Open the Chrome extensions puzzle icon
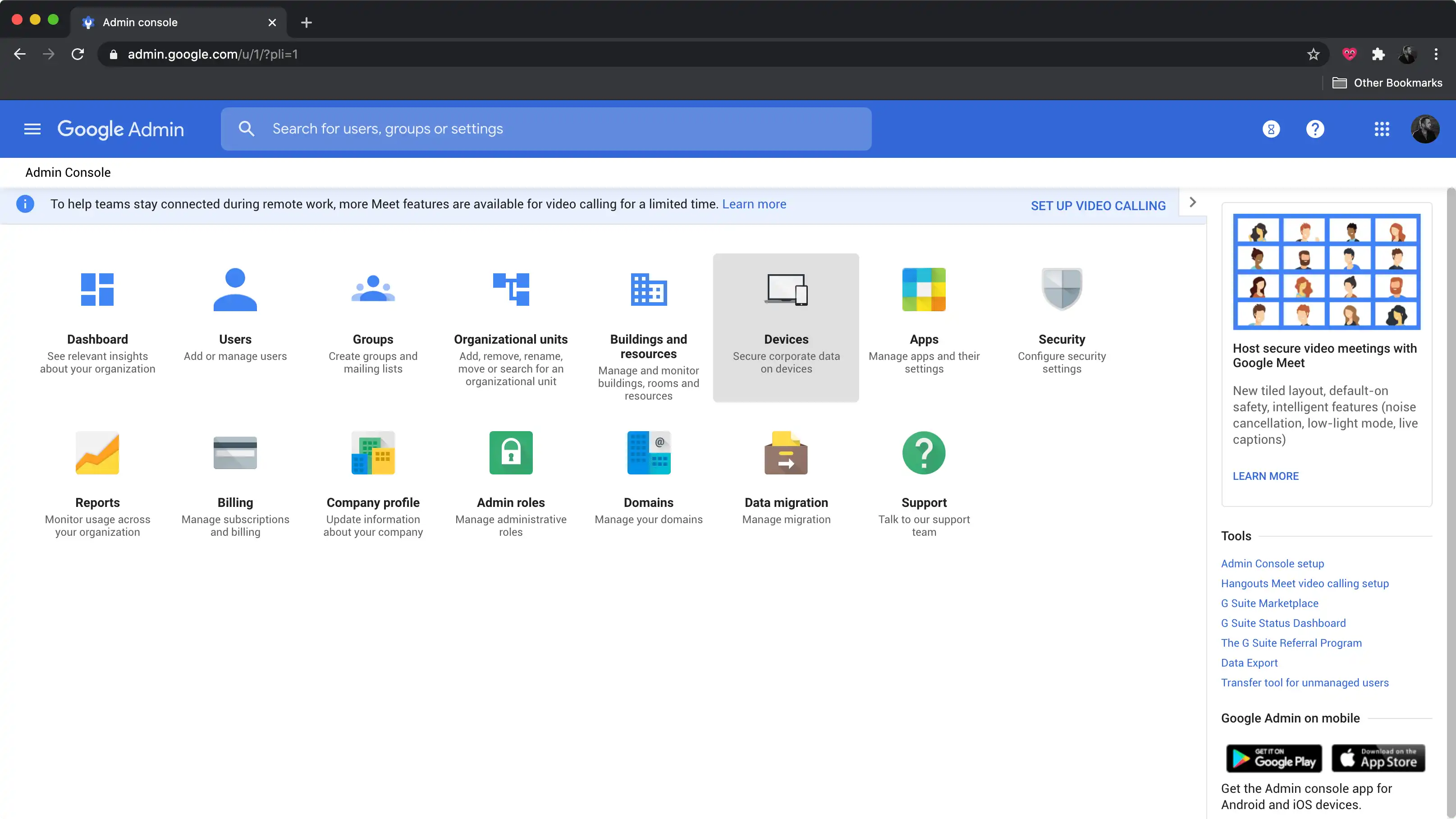 [x=1378, y=54]
